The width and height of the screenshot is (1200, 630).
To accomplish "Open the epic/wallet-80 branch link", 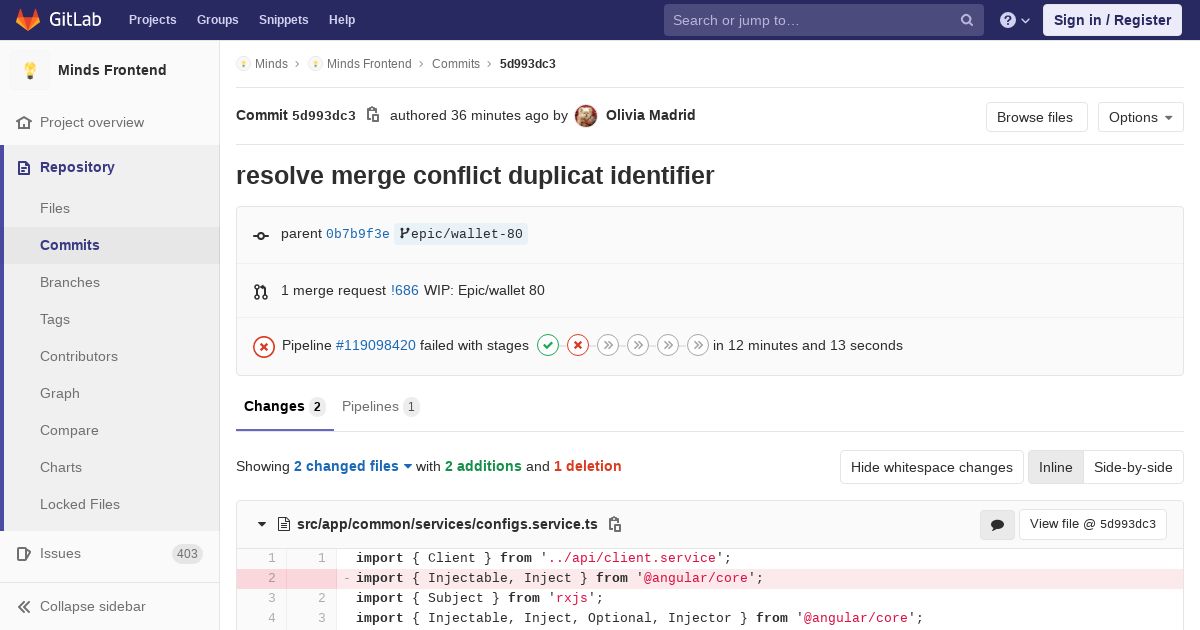I will 461,234.
